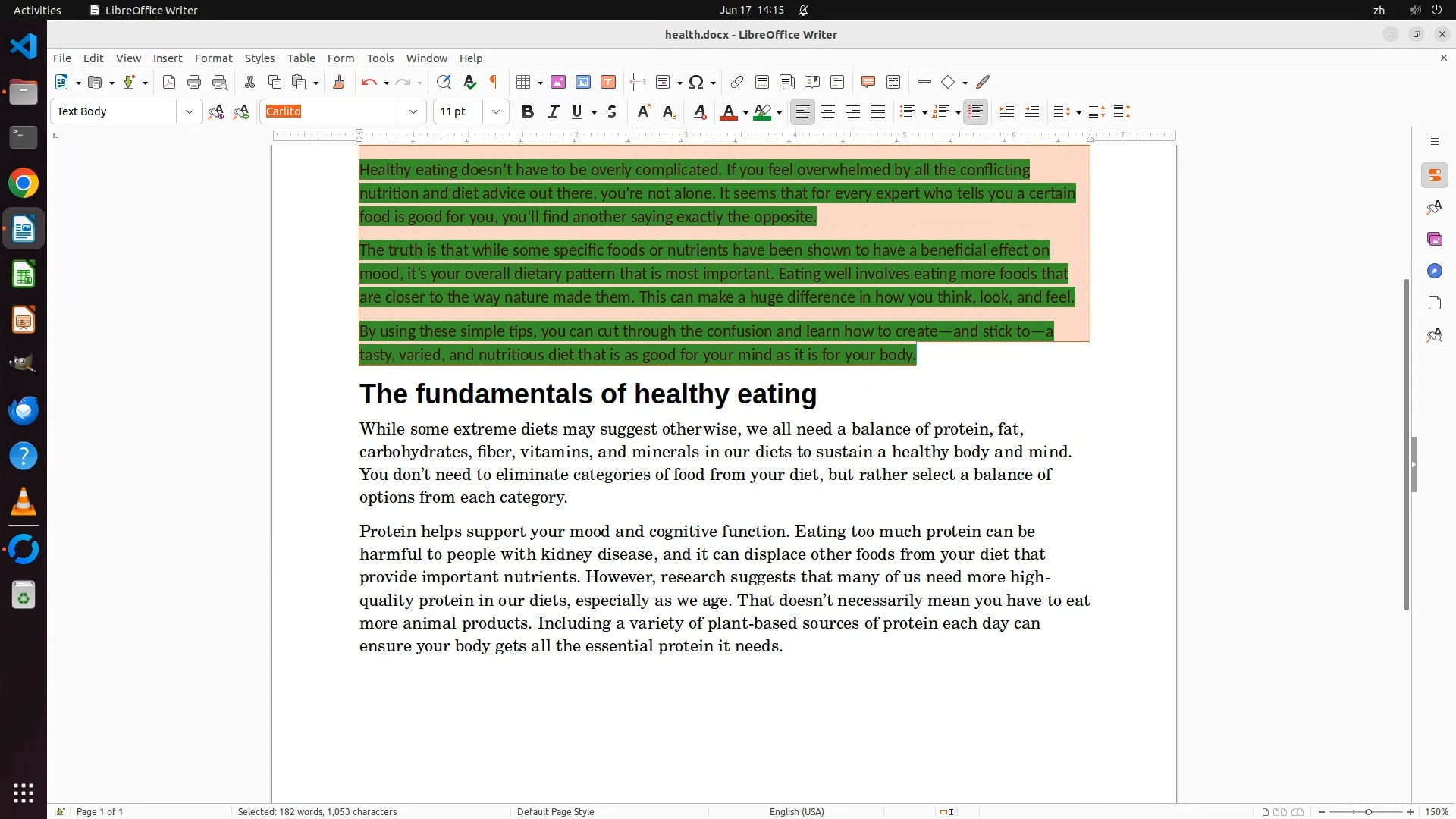Click the Export as PDF icon
This screenshot has height=819, width=1456.
(x=169, y=83)
